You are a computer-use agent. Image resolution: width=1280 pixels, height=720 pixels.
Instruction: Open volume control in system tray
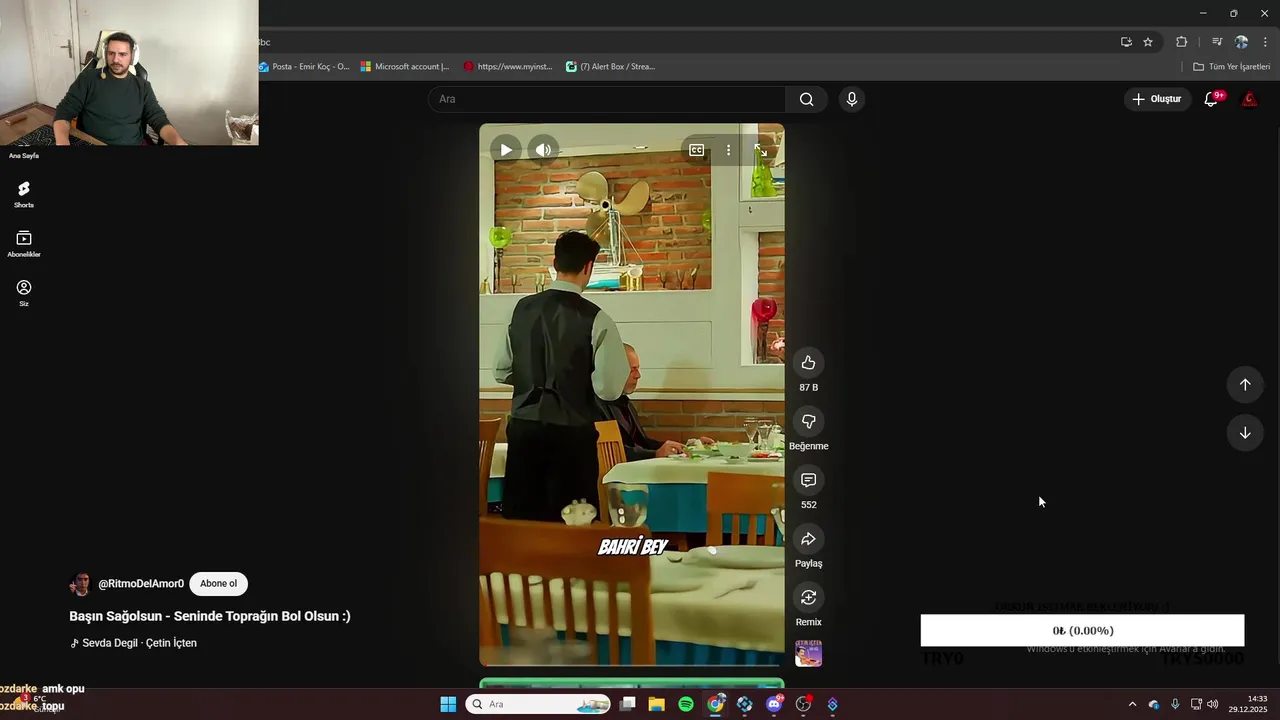[x=1212, y=704]
